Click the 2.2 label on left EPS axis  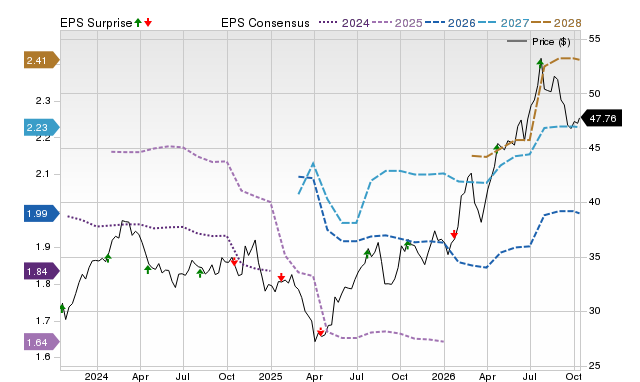(x=43, y=138)
